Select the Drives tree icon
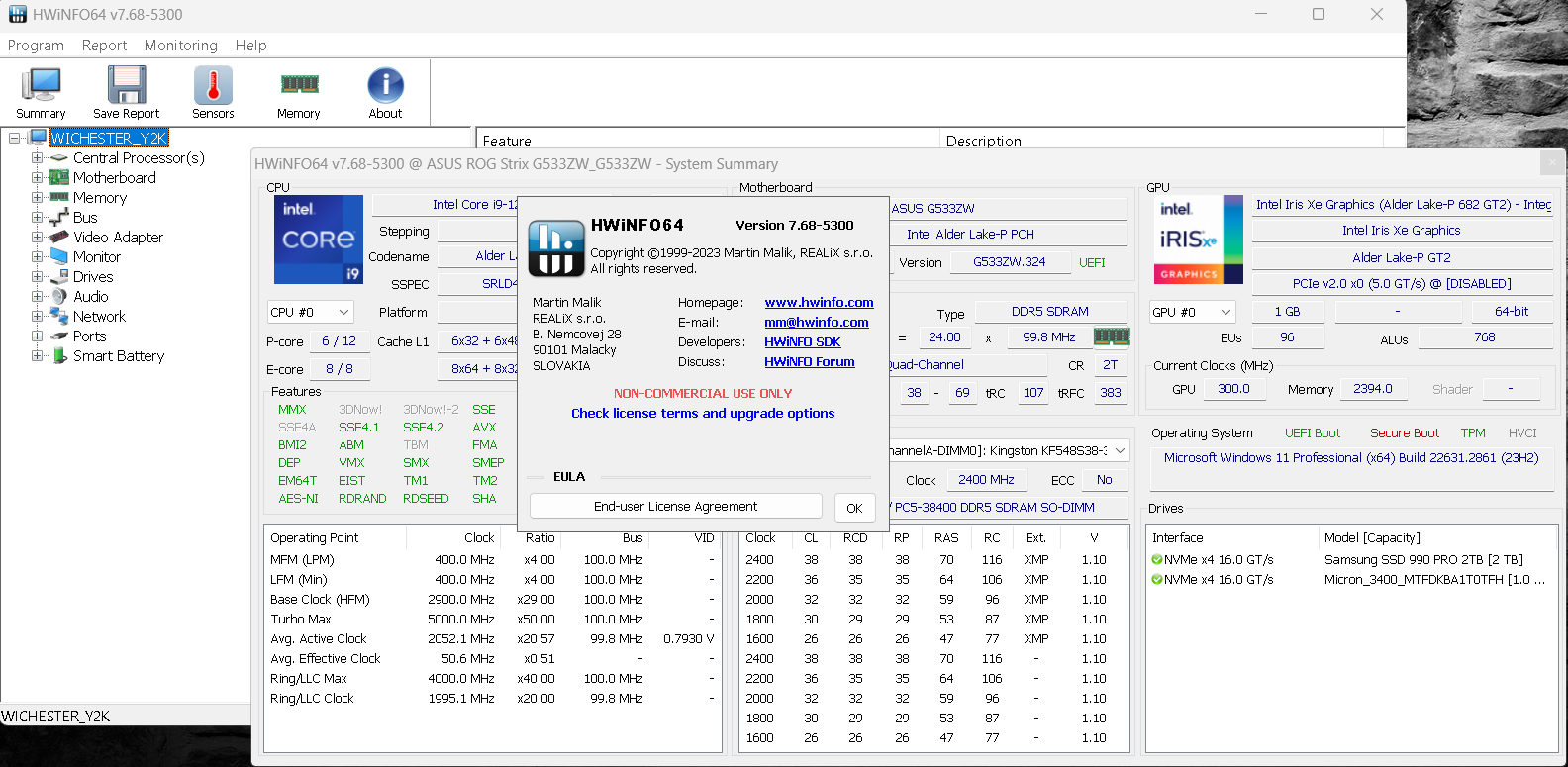The height and width of the screenshot is (767, 1568). [x=59, y=276]
